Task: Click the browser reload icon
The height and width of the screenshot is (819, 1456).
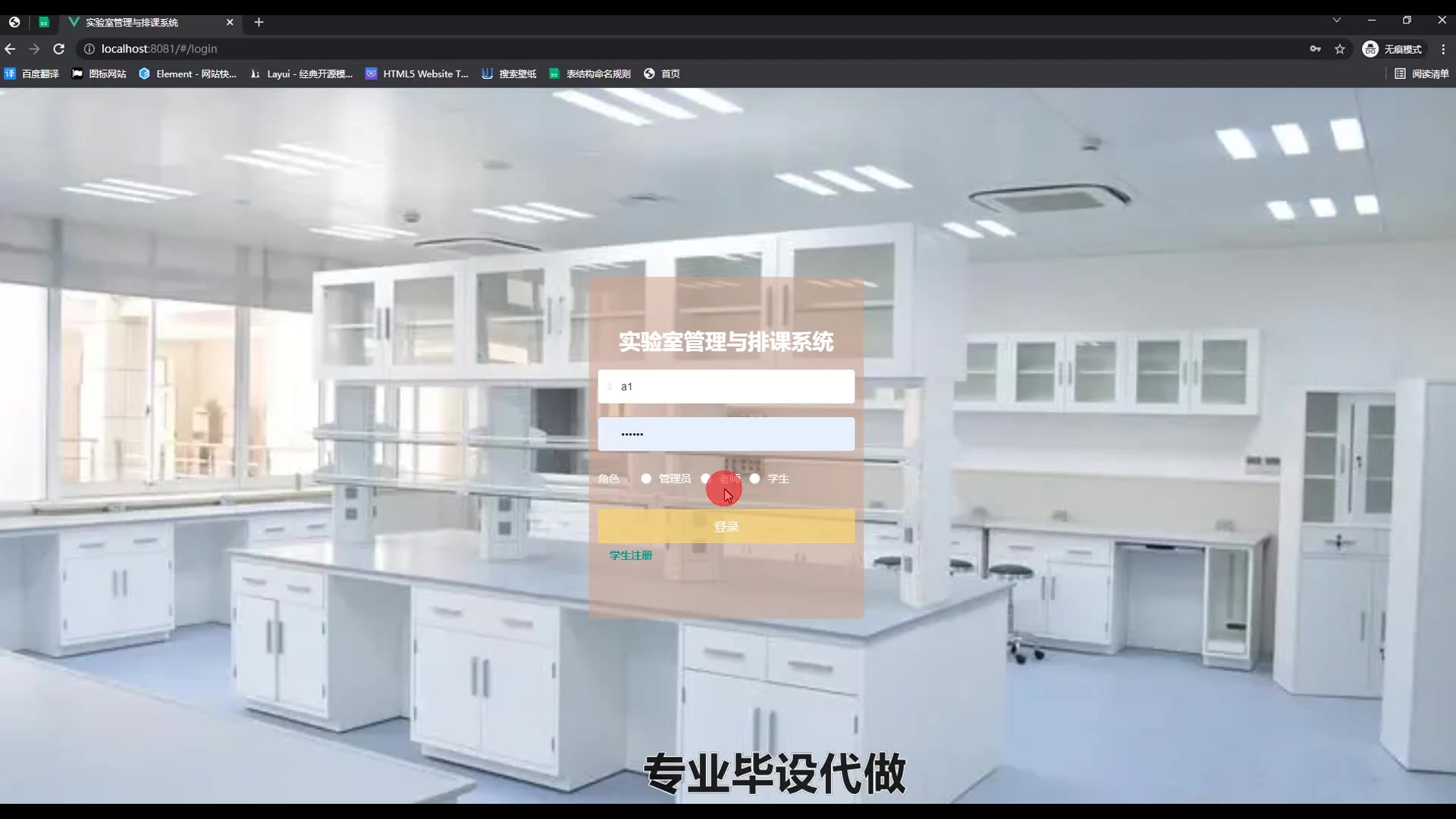Action: [58, 49]
